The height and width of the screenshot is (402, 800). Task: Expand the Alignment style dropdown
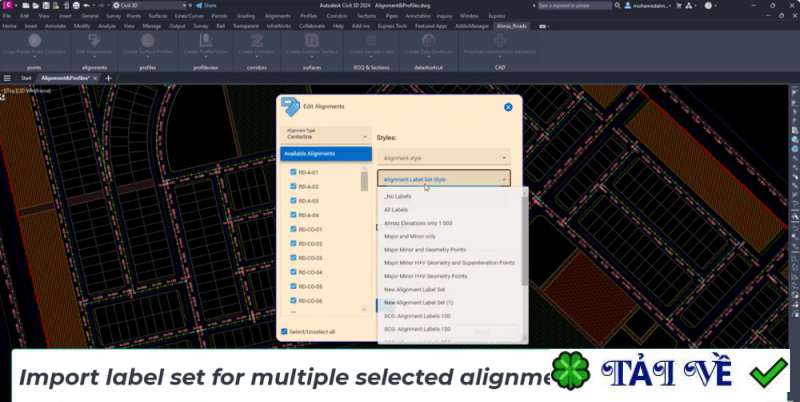[444, 158]
